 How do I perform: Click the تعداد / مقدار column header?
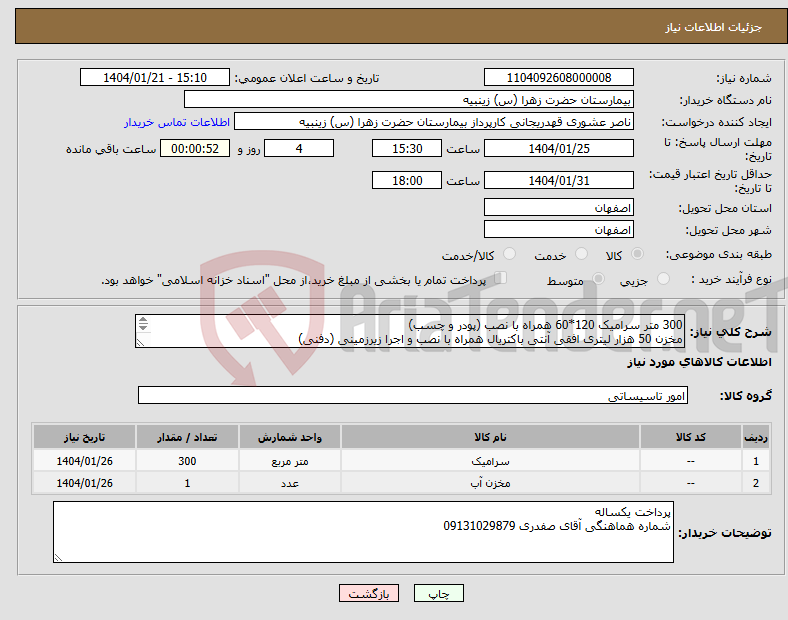(x=187, y=437)
